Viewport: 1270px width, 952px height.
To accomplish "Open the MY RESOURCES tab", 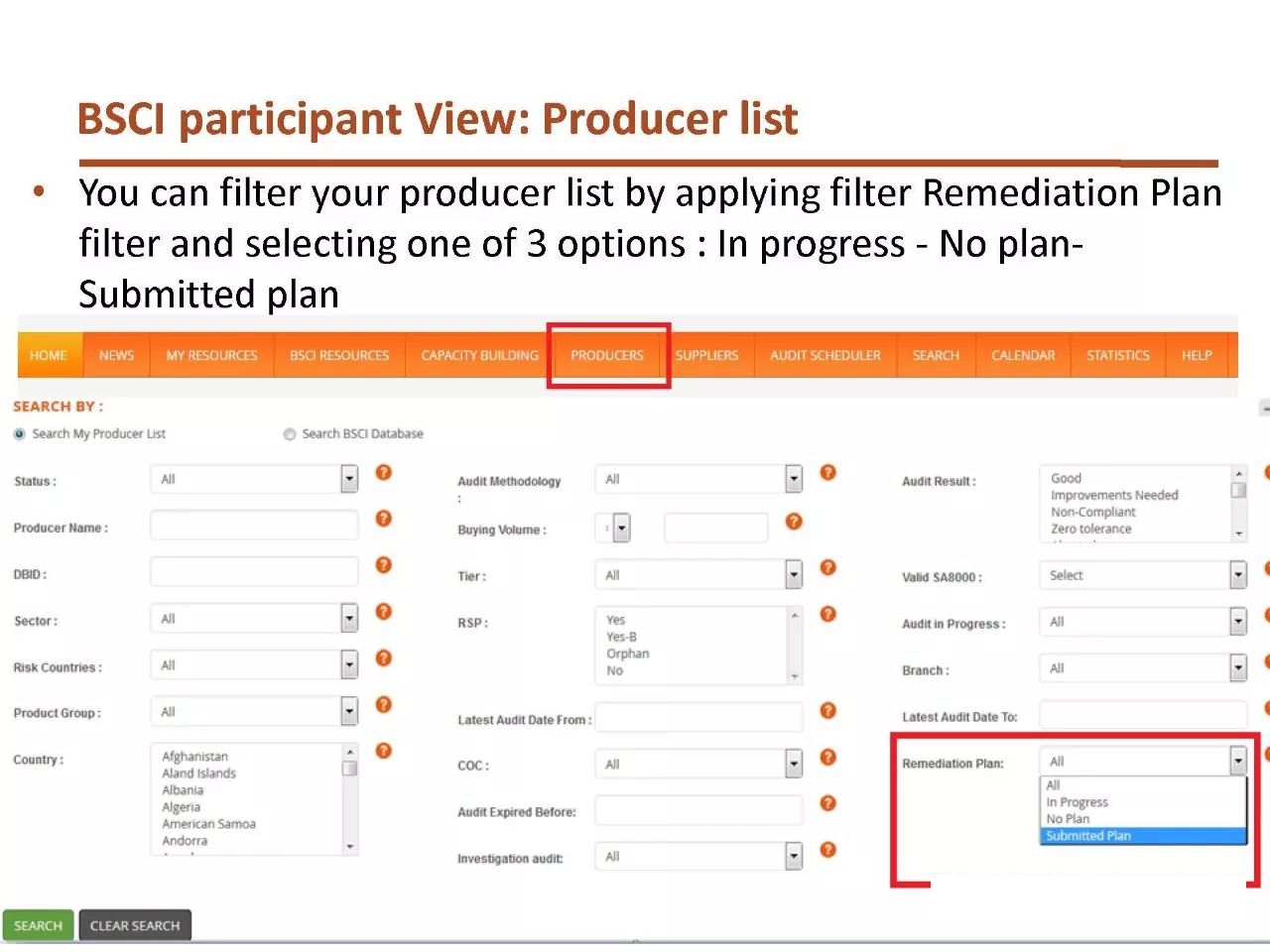I will tap(211, 355).
